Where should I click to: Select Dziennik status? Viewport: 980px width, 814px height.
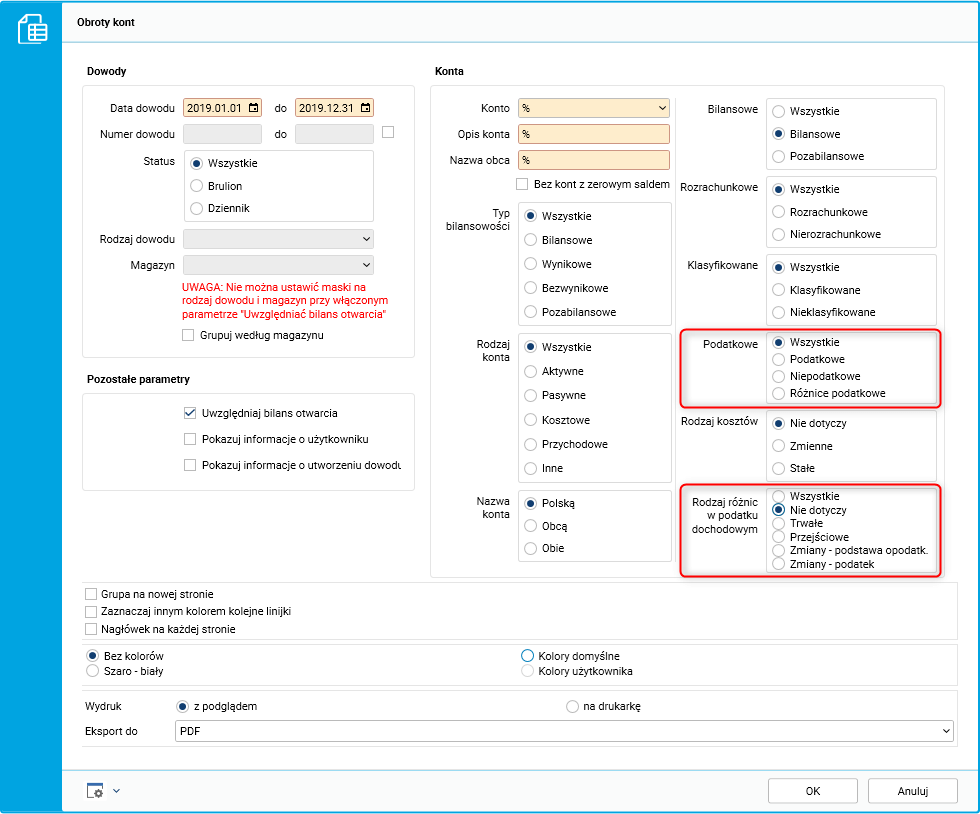197,208
